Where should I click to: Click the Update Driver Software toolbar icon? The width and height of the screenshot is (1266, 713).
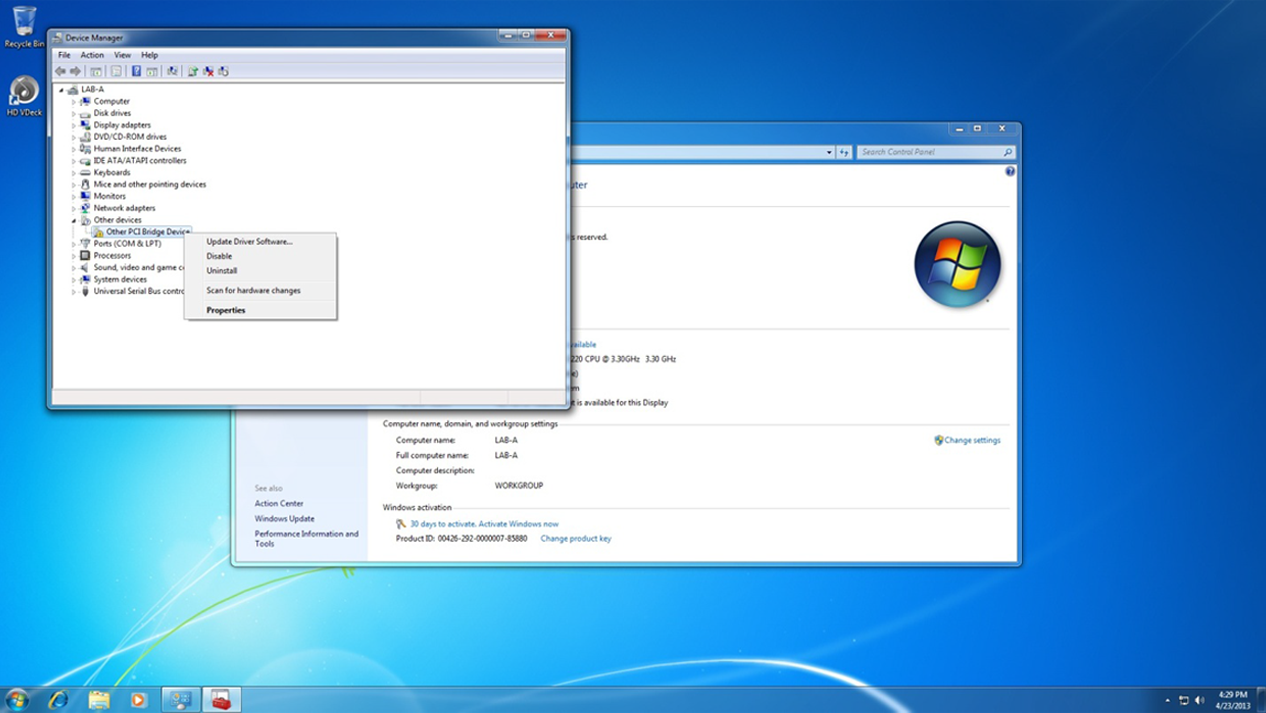[193, 71]
